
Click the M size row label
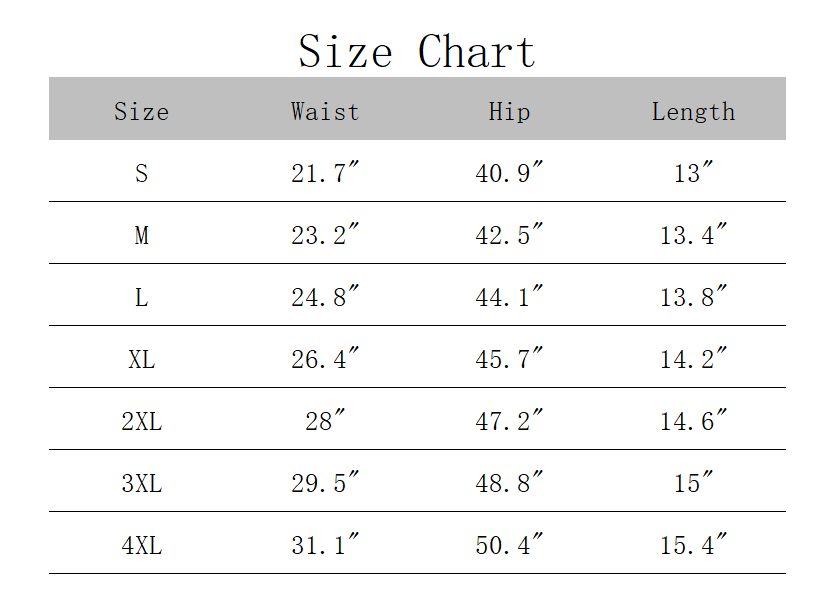click(x=141, y=235)
